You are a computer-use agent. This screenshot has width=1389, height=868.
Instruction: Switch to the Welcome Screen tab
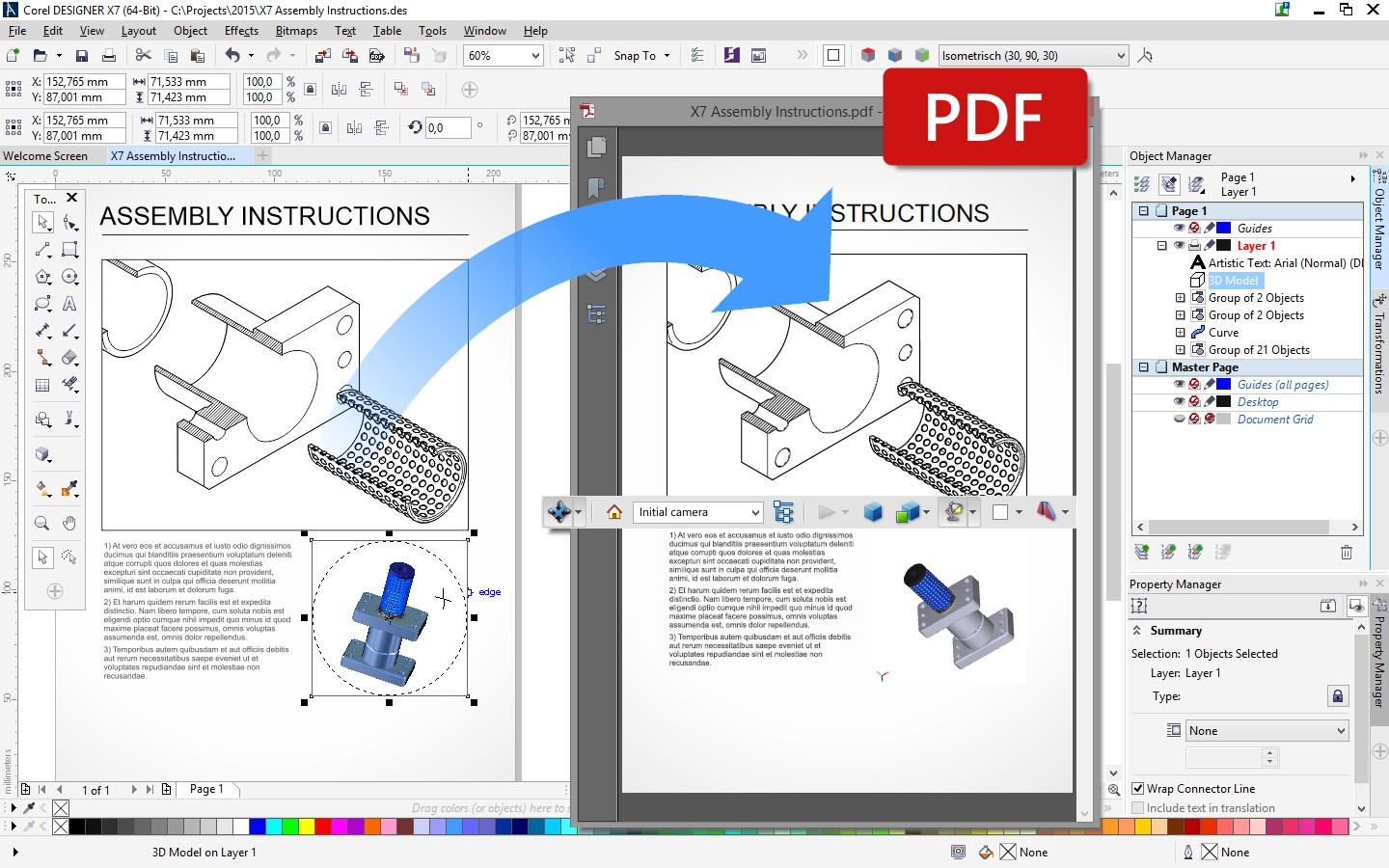tap(45, 155)
